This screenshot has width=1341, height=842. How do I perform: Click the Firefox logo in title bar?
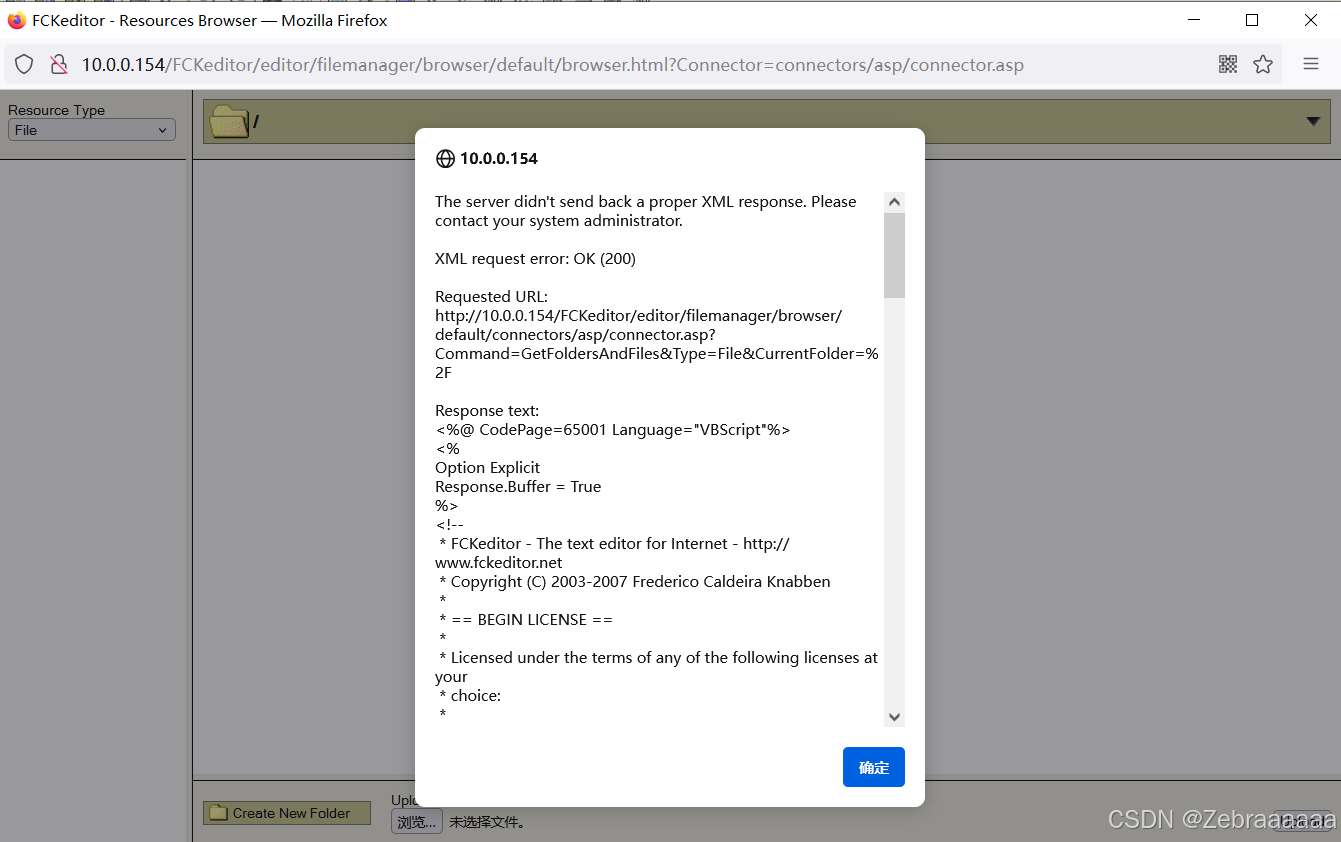click(x=17, y=20)
